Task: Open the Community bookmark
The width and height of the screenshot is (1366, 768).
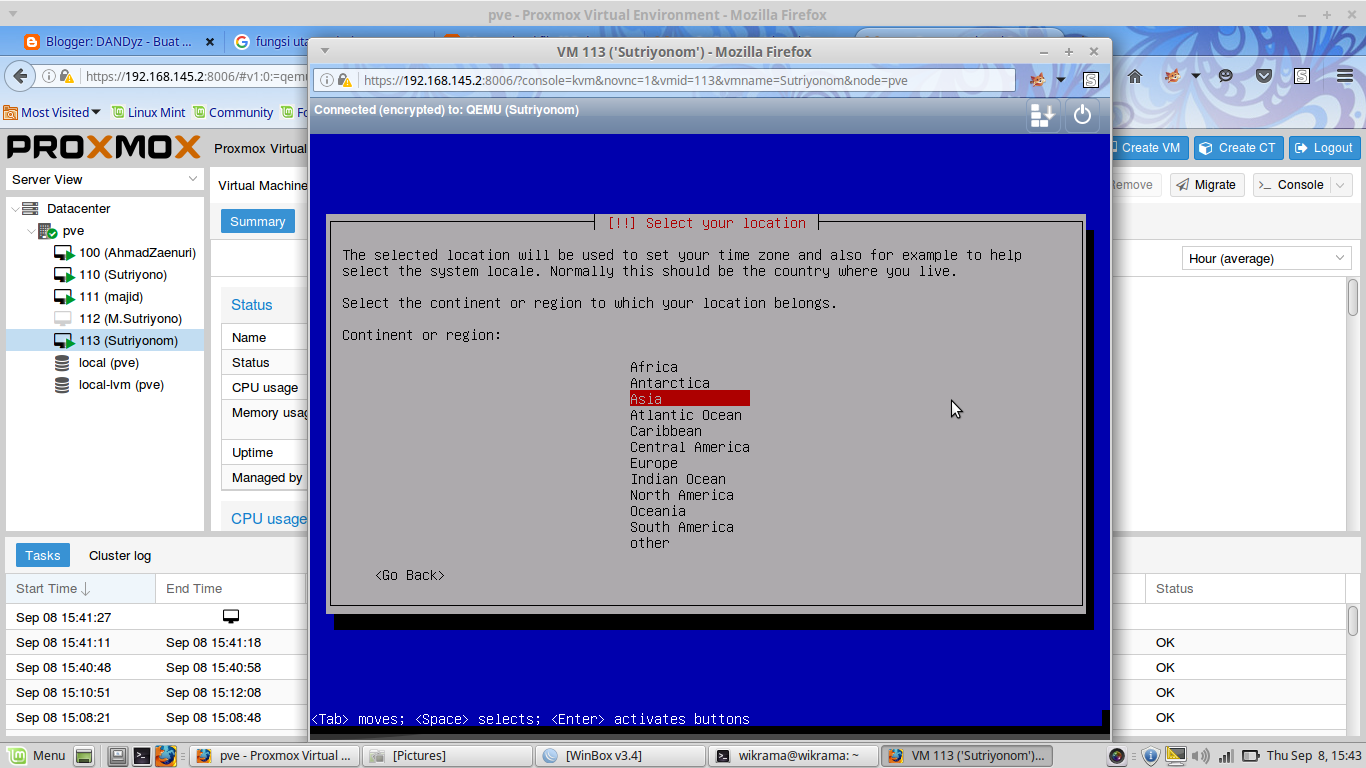Action: (x=233, y=113)
